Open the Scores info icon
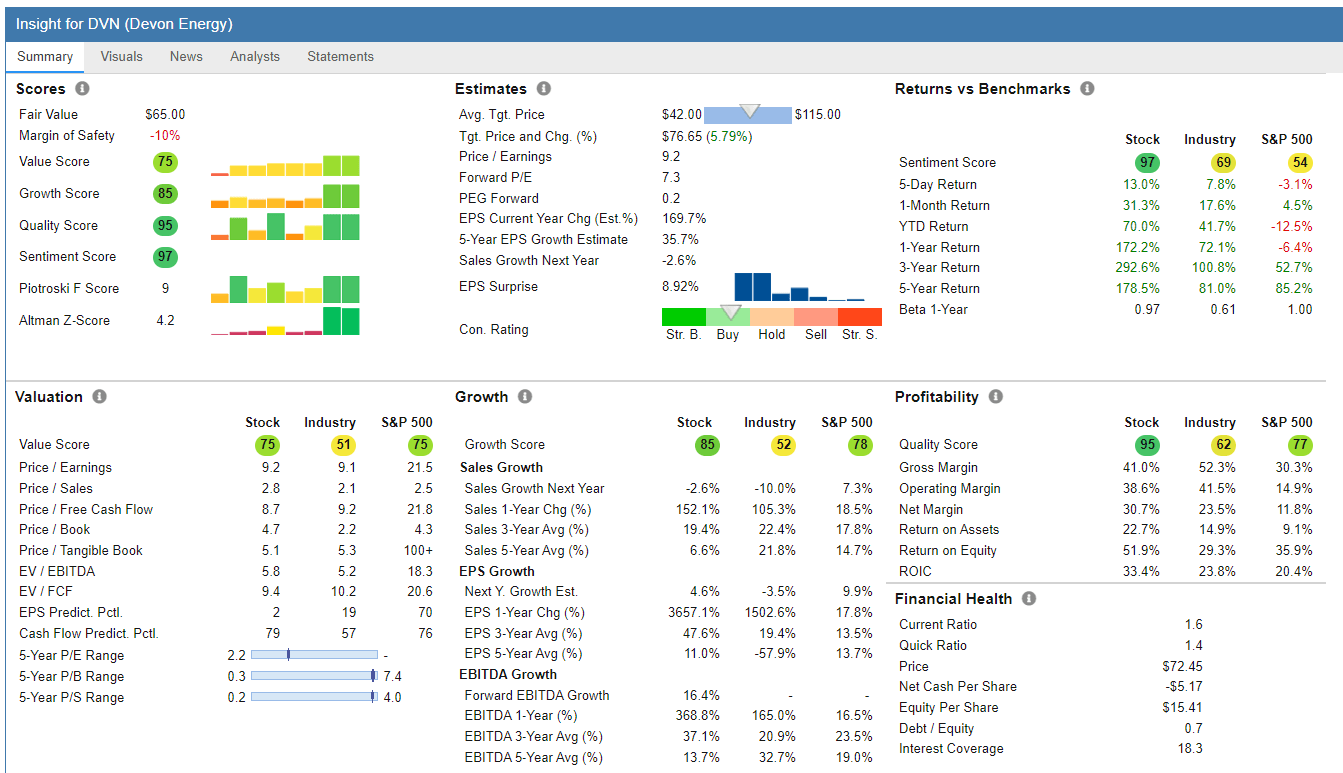 82,89
